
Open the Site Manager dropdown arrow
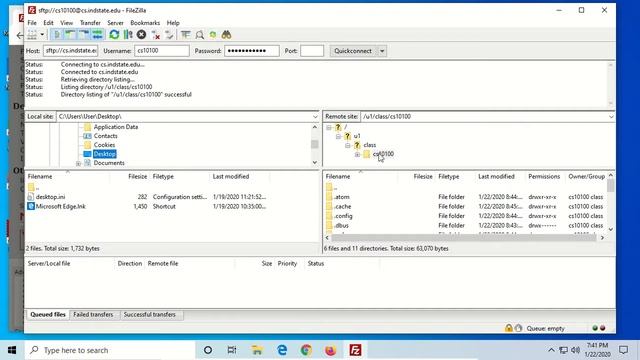[x=42, y=35]
